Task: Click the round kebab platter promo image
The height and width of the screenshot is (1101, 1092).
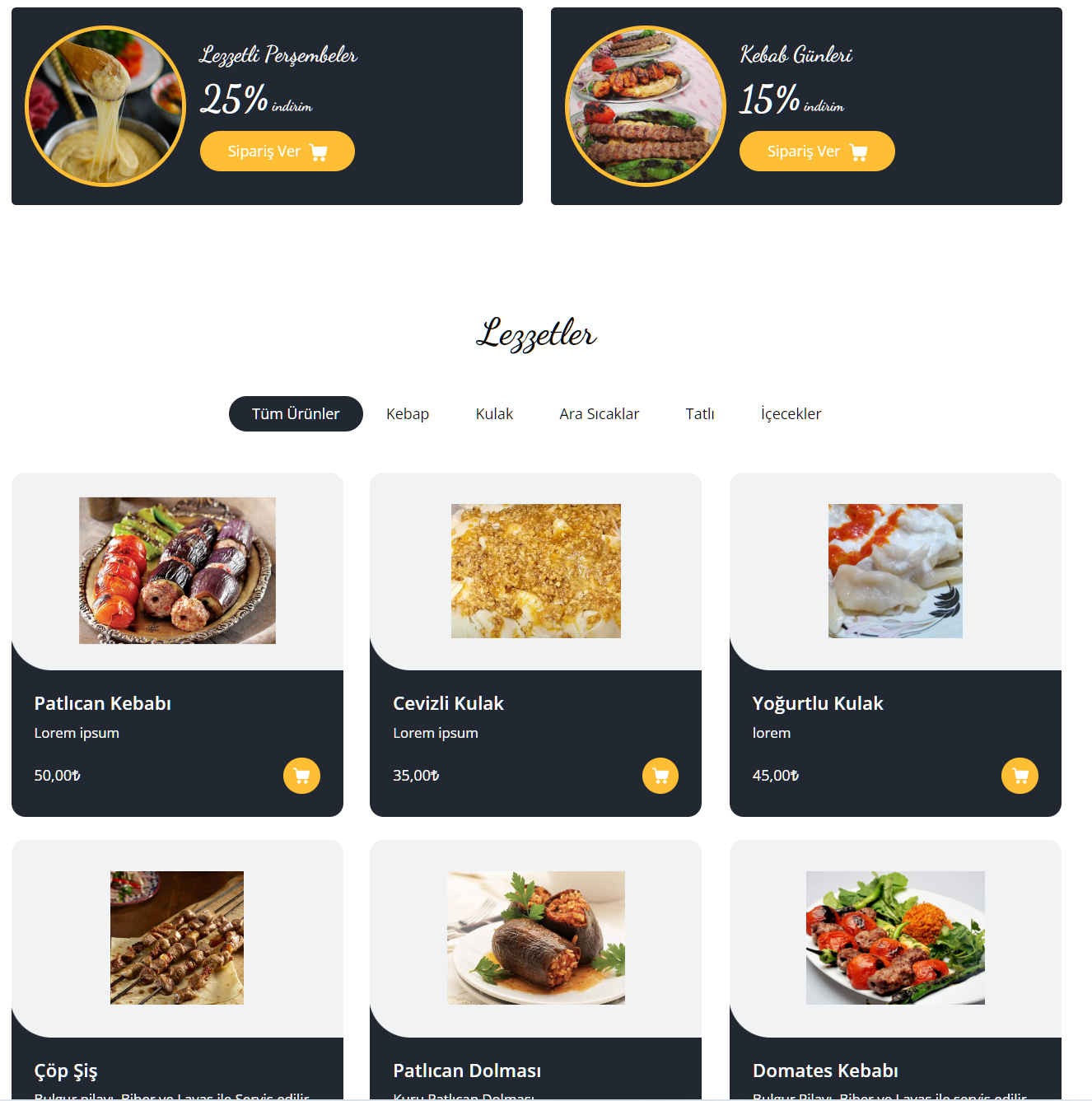Action: point(645,106)
